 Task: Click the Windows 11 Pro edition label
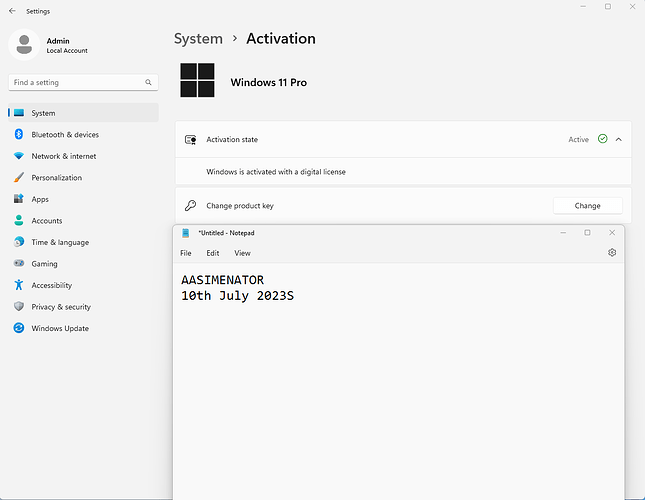click(269, 82)
